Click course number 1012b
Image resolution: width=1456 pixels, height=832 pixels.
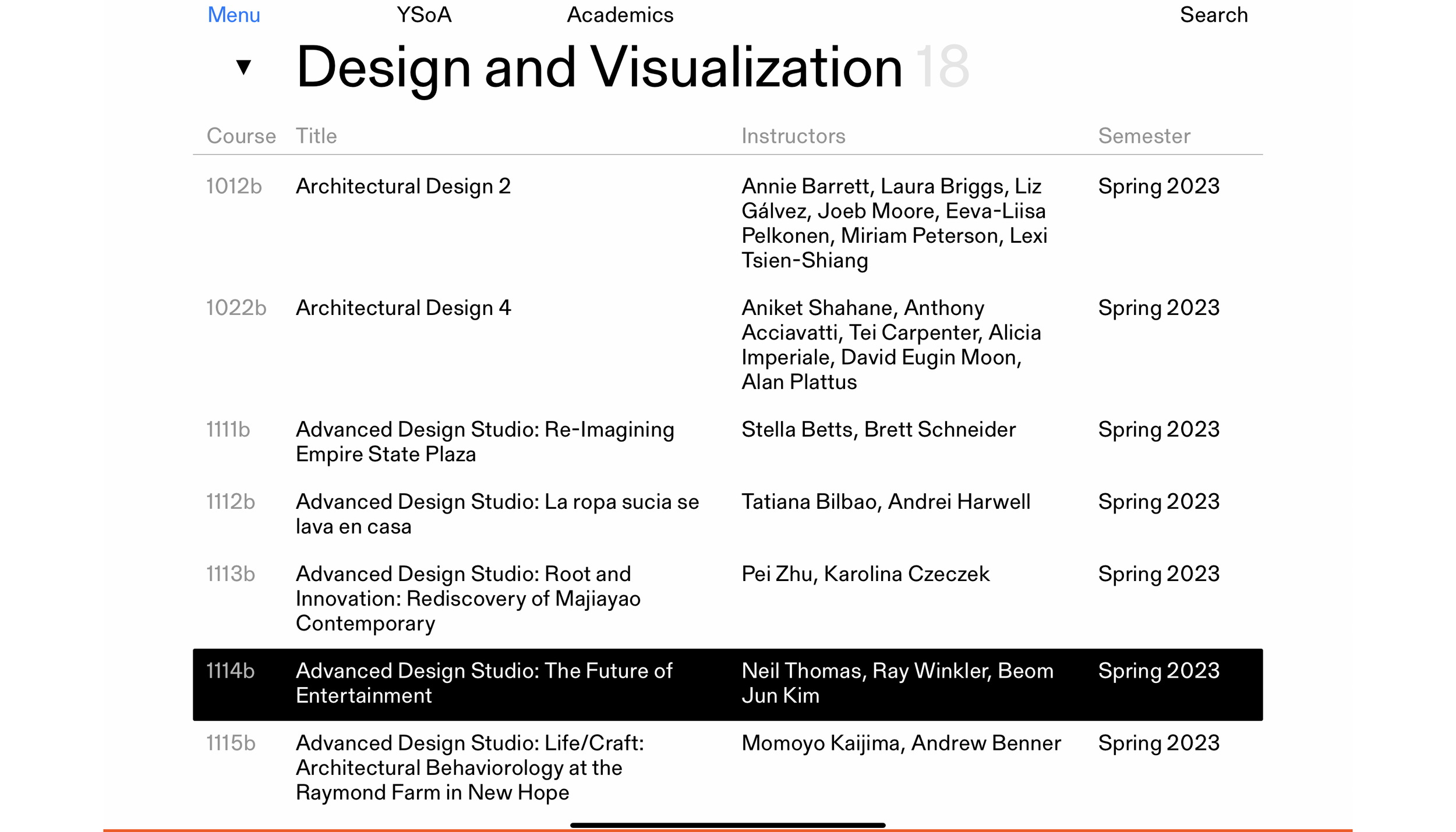pyautogui.click(x=234, y=186)
